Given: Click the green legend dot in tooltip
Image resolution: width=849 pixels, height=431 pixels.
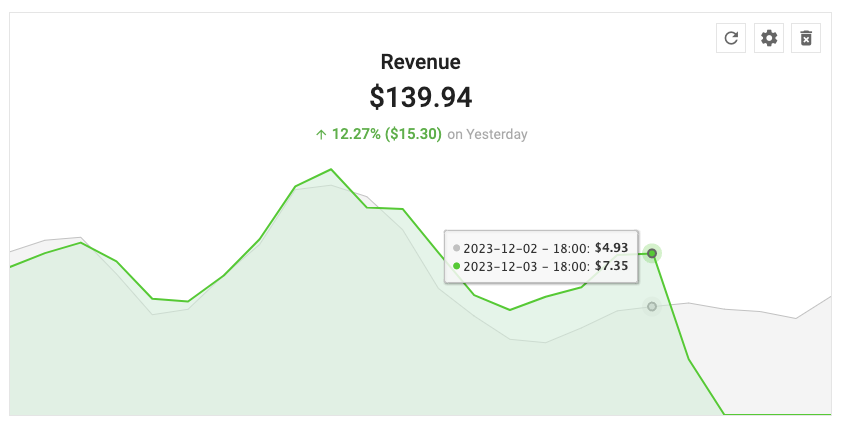Looking at the screenshot, I should (x=456, y=266).
